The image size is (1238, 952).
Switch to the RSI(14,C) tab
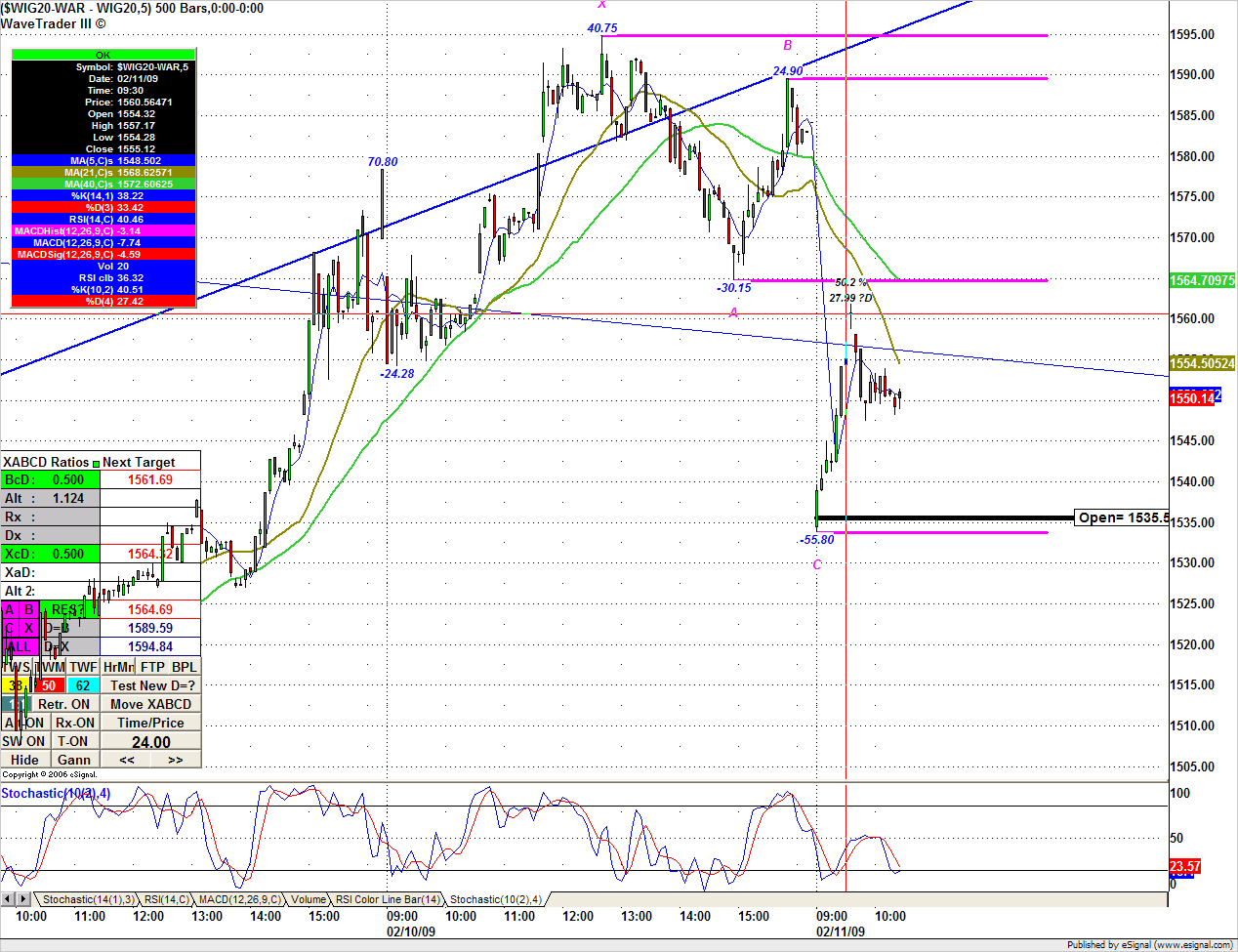pyautogui.click(x=166, y=899)
